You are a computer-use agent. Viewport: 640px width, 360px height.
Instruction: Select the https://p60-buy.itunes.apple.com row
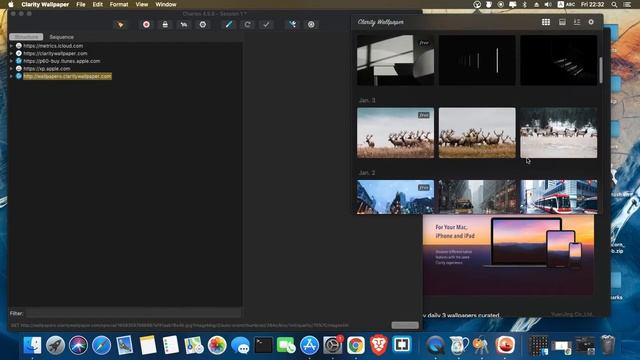click(62, 61)
